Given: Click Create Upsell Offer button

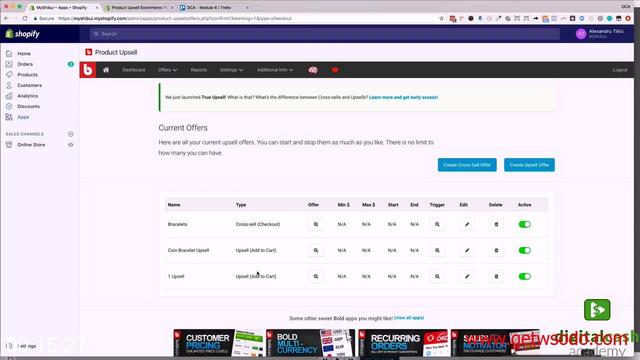Looking at the screenshot, I should click(x=529, y=165).
